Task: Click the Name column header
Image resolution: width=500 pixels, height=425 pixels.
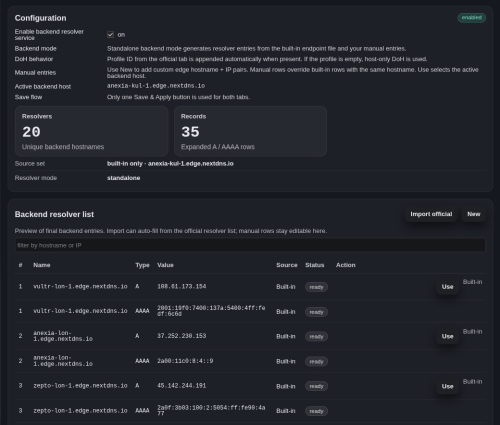Action: 42,265
